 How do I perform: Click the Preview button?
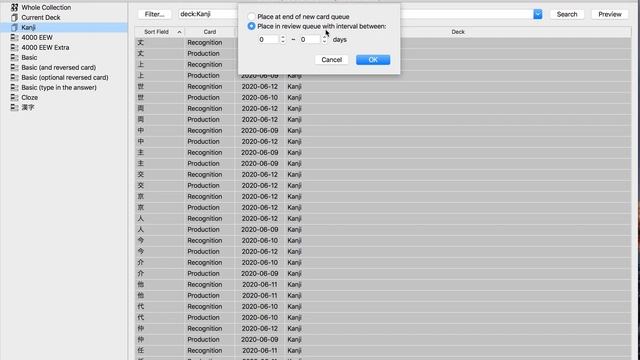pyautogui.click(x=610, y=14)
